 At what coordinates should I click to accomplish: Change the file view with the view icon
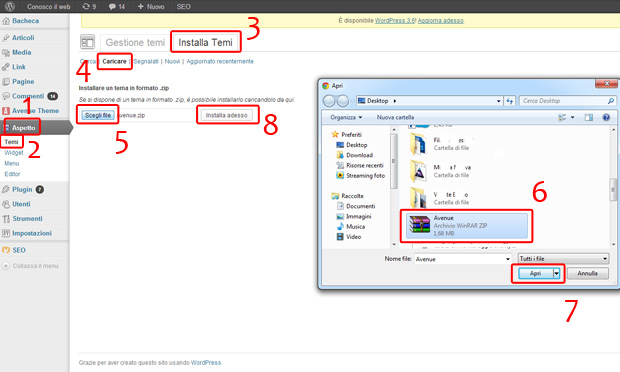pos(562,117)
